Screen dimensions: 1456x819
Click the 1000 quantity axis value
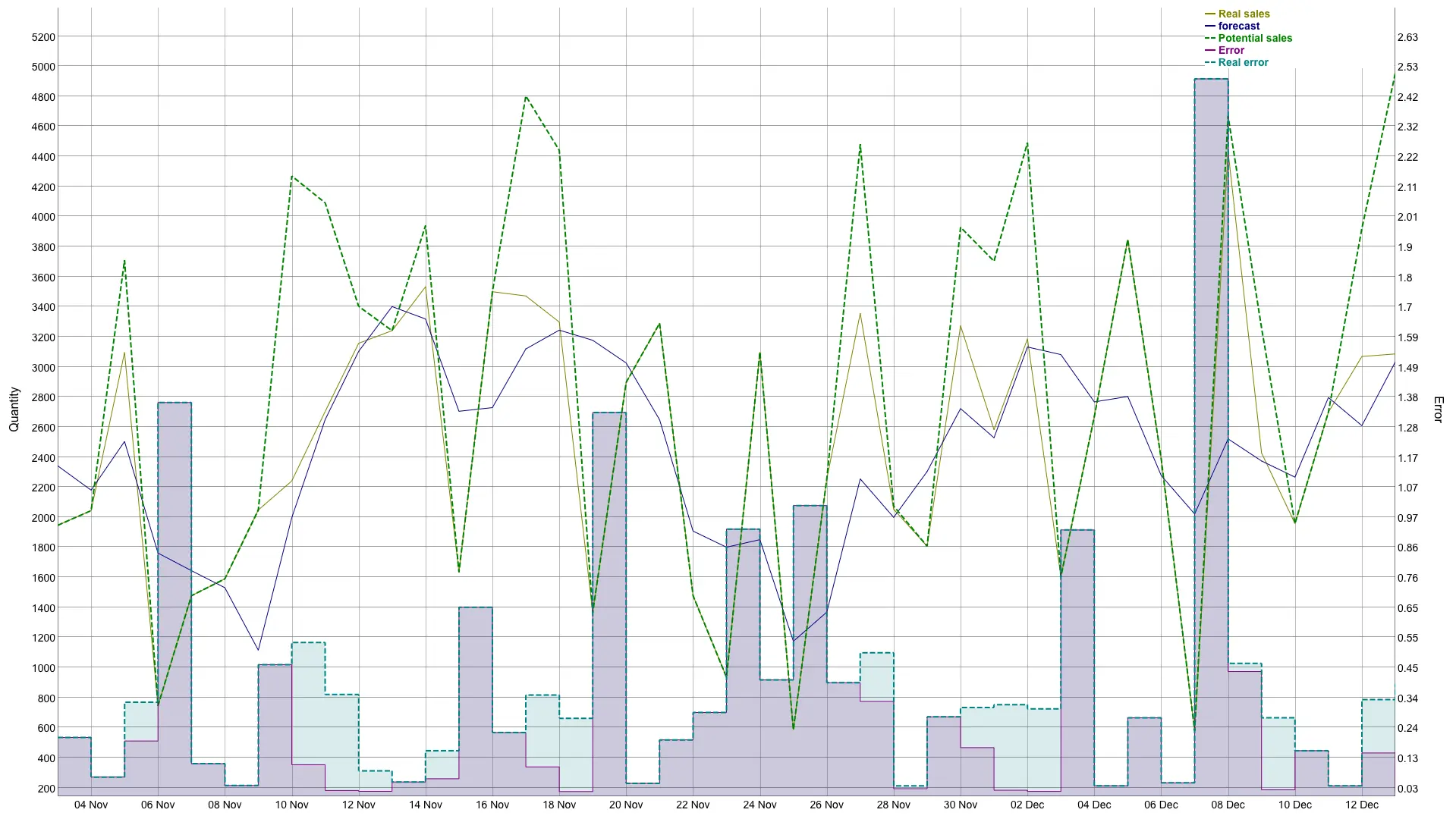point(43,668)
